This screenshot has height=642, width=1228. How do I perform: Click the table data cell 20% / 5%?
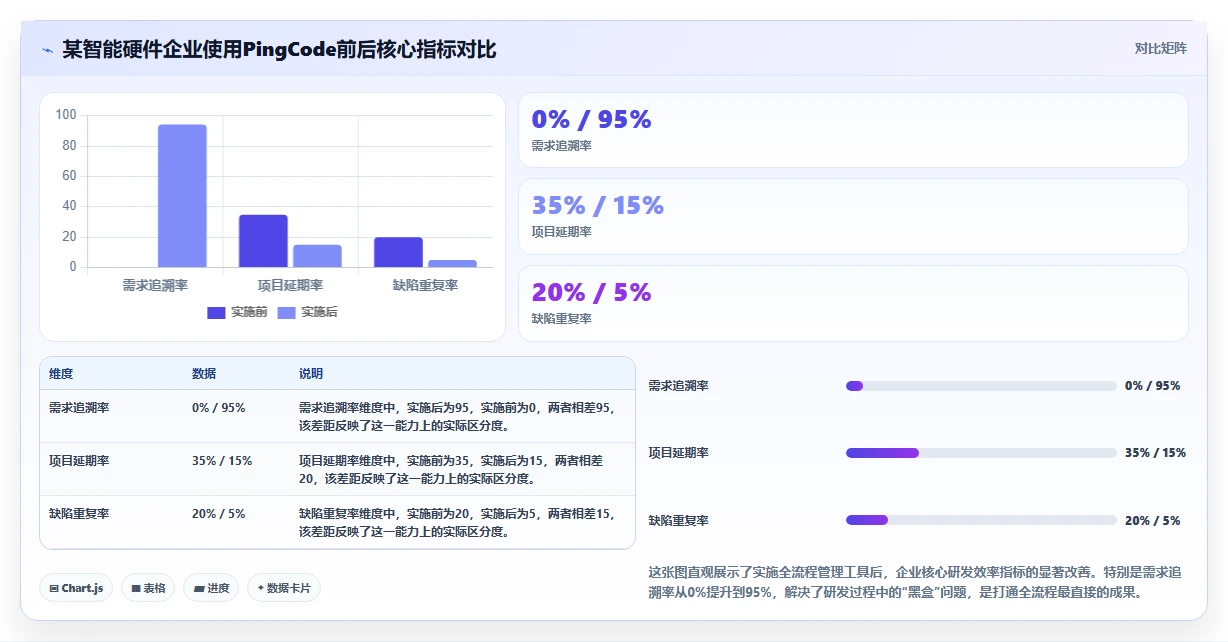[x=218, y=514]
